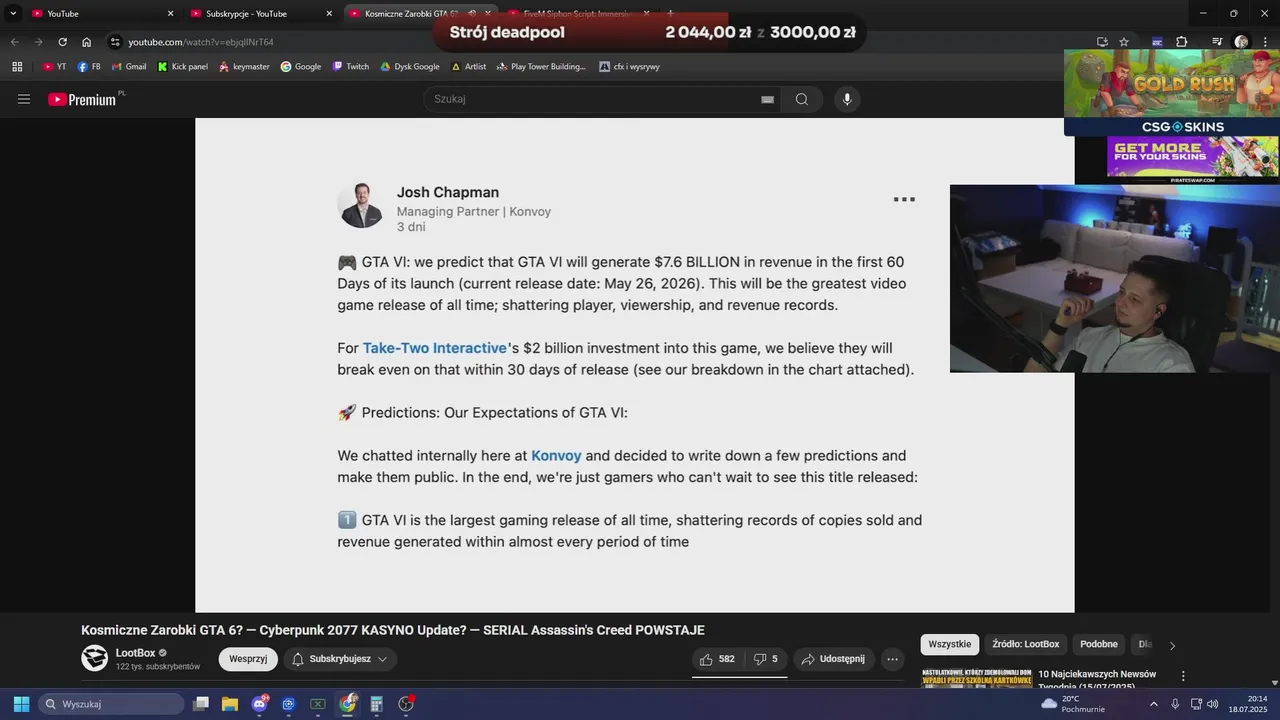Click the Wesprzyj join button

[248, 659]
